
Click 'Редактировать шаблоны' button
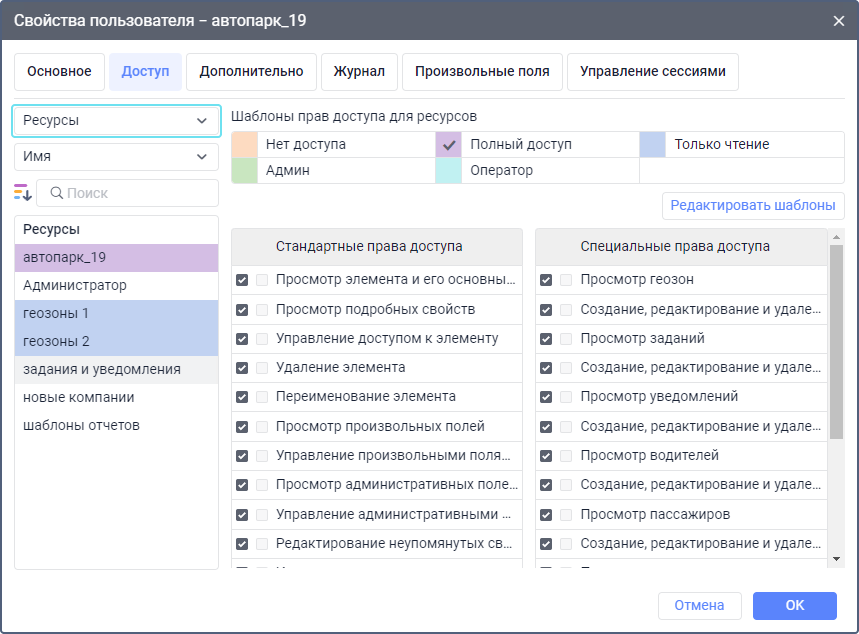click(x=752, y=206)
